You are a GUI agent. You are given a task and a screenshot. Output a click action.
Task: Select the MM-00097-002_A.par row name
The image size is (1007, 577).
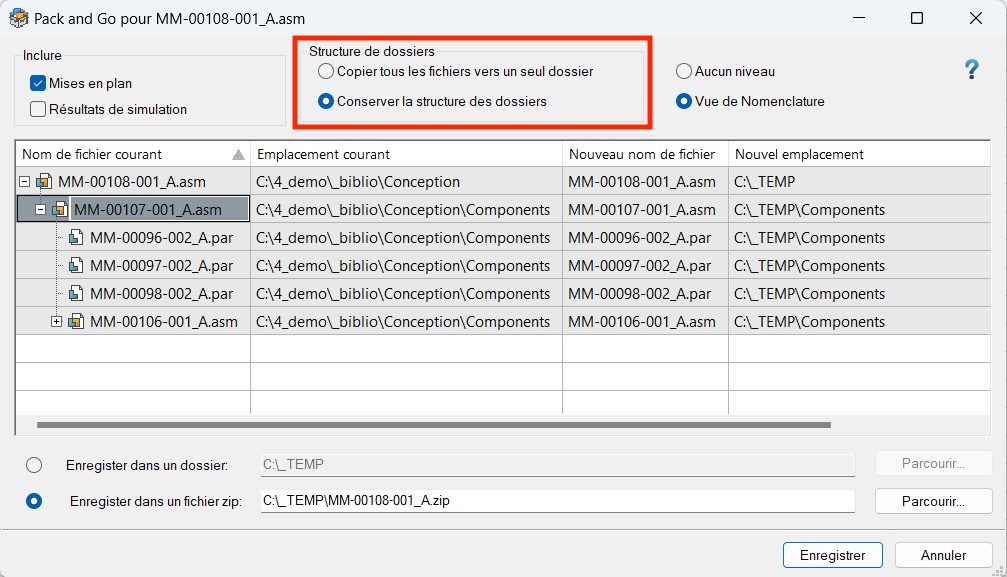tap(161, 265)
